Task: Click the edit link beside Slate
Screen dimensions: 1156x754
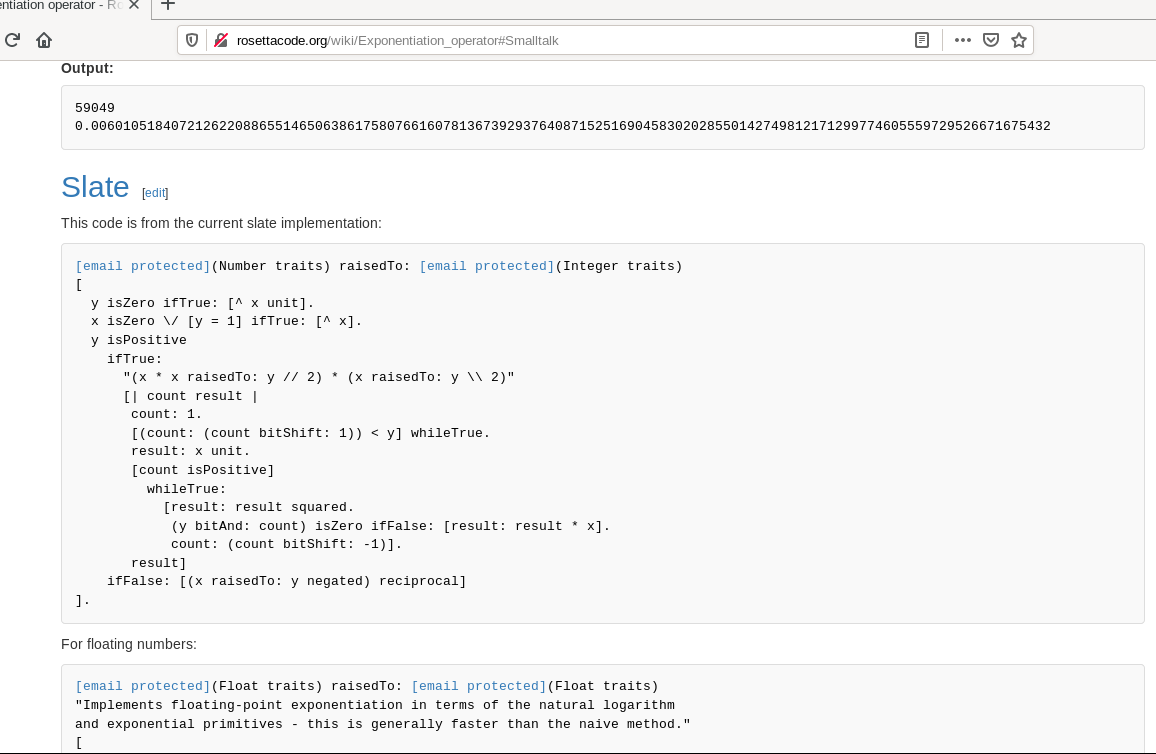Action: pos(155,193)
